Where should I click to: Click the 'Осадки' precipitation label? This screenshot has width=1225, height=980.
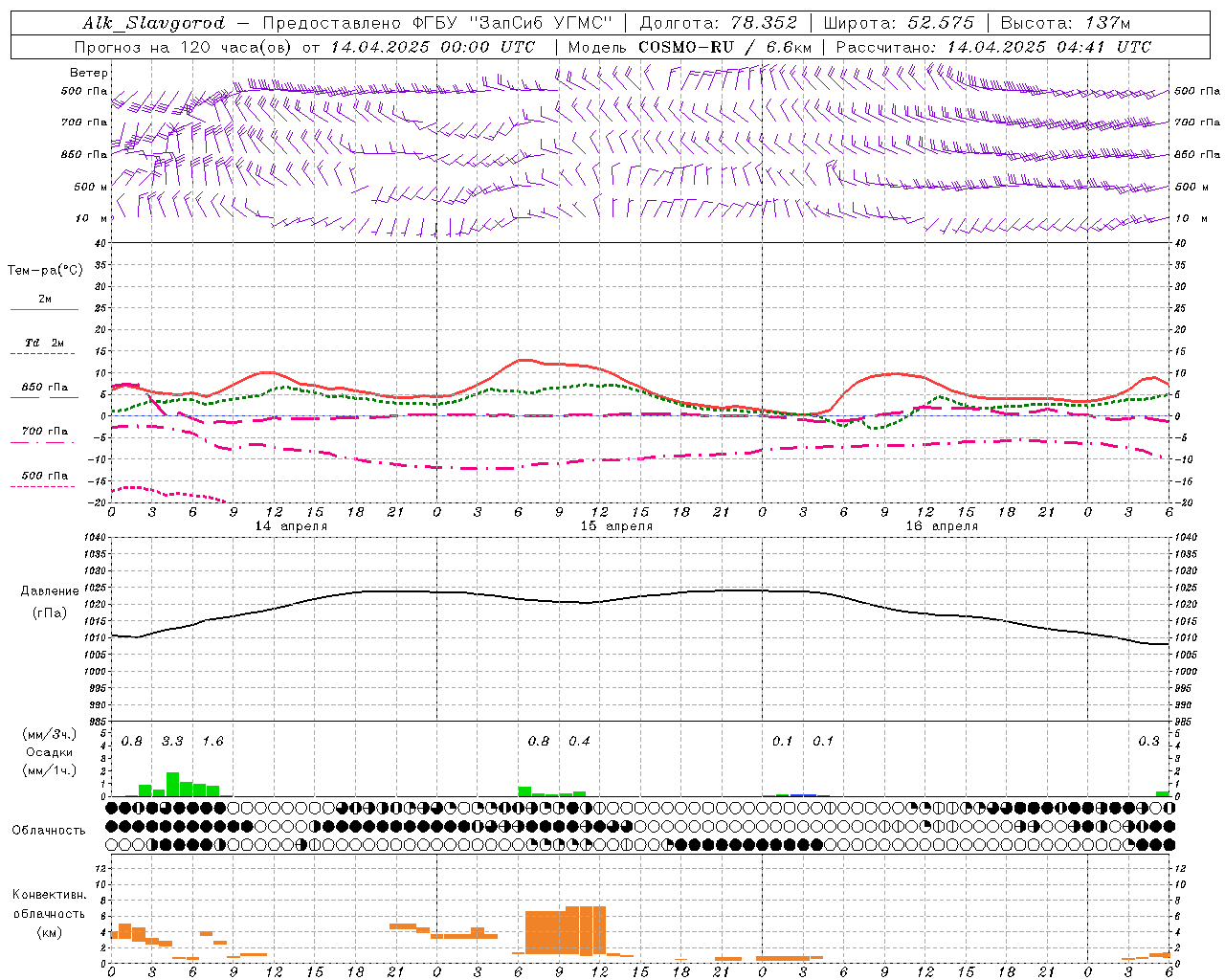(x=50, y=752)
